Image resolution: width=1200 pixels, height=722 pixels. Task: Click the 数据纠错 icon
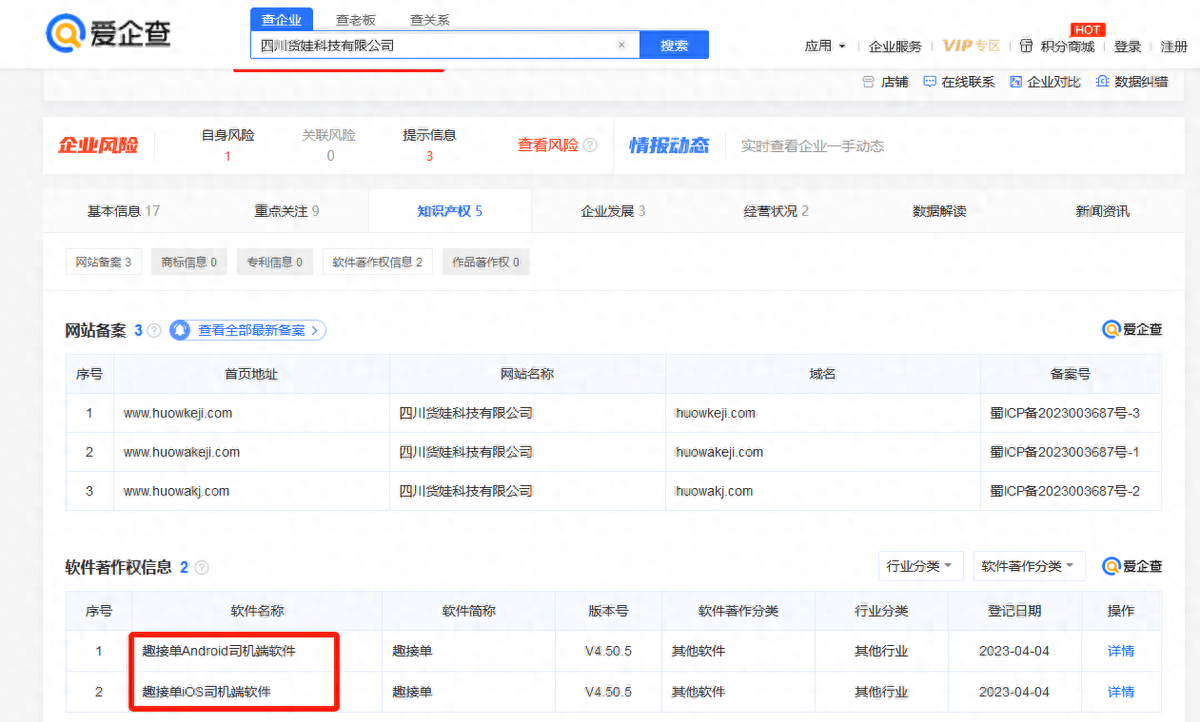[x=1103, y=82]
